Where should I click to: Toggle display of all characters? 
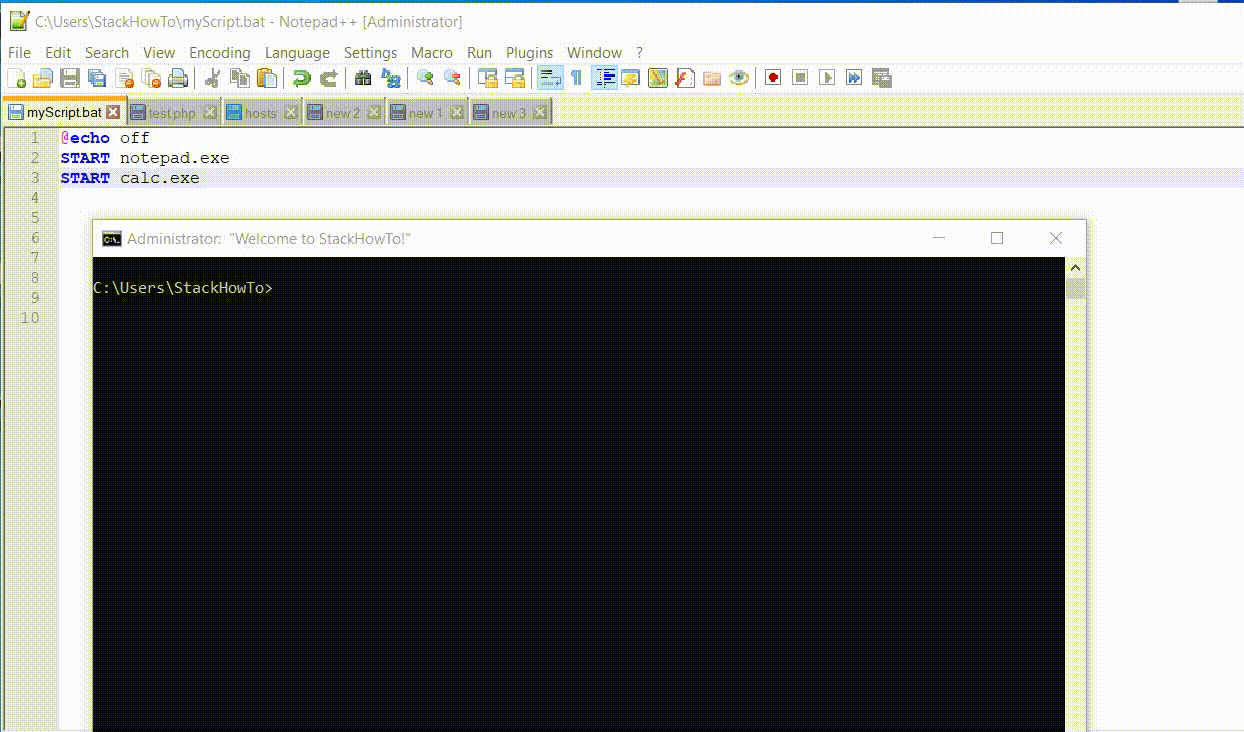click(x=576, y=77)
